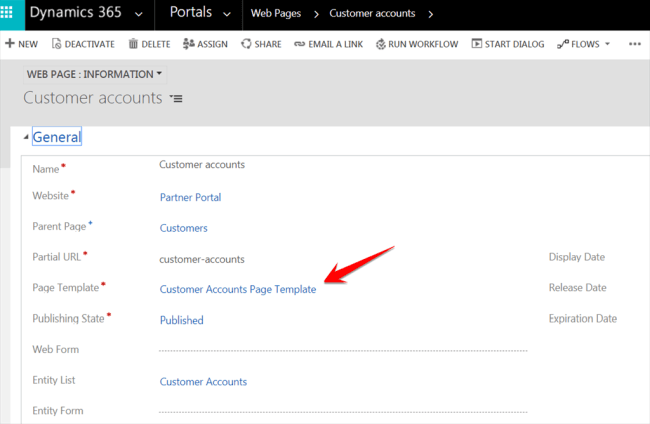Click the RUN WORKFLOW command label
650x424 pixels.
coord(423,44)
